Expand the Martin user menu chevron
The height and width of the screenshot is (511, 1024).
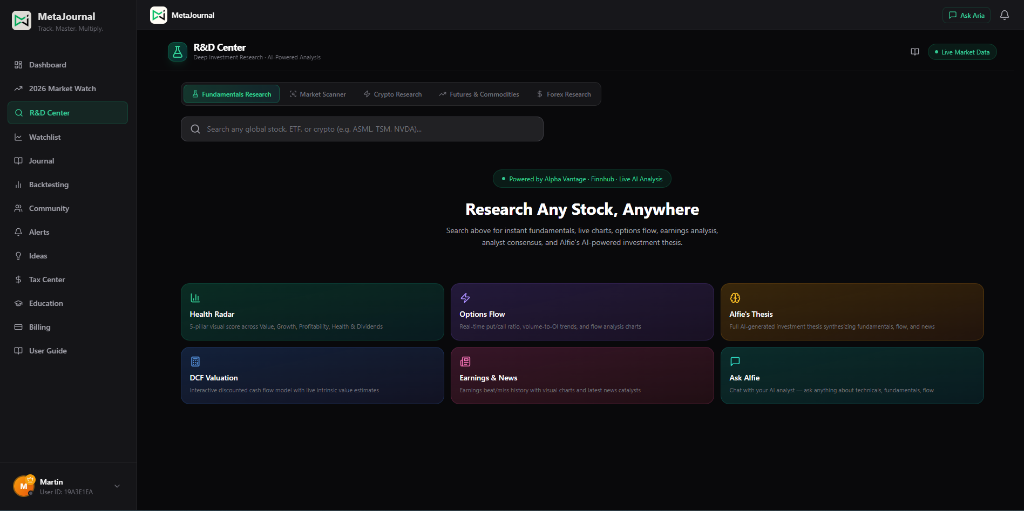coord(117,486)
